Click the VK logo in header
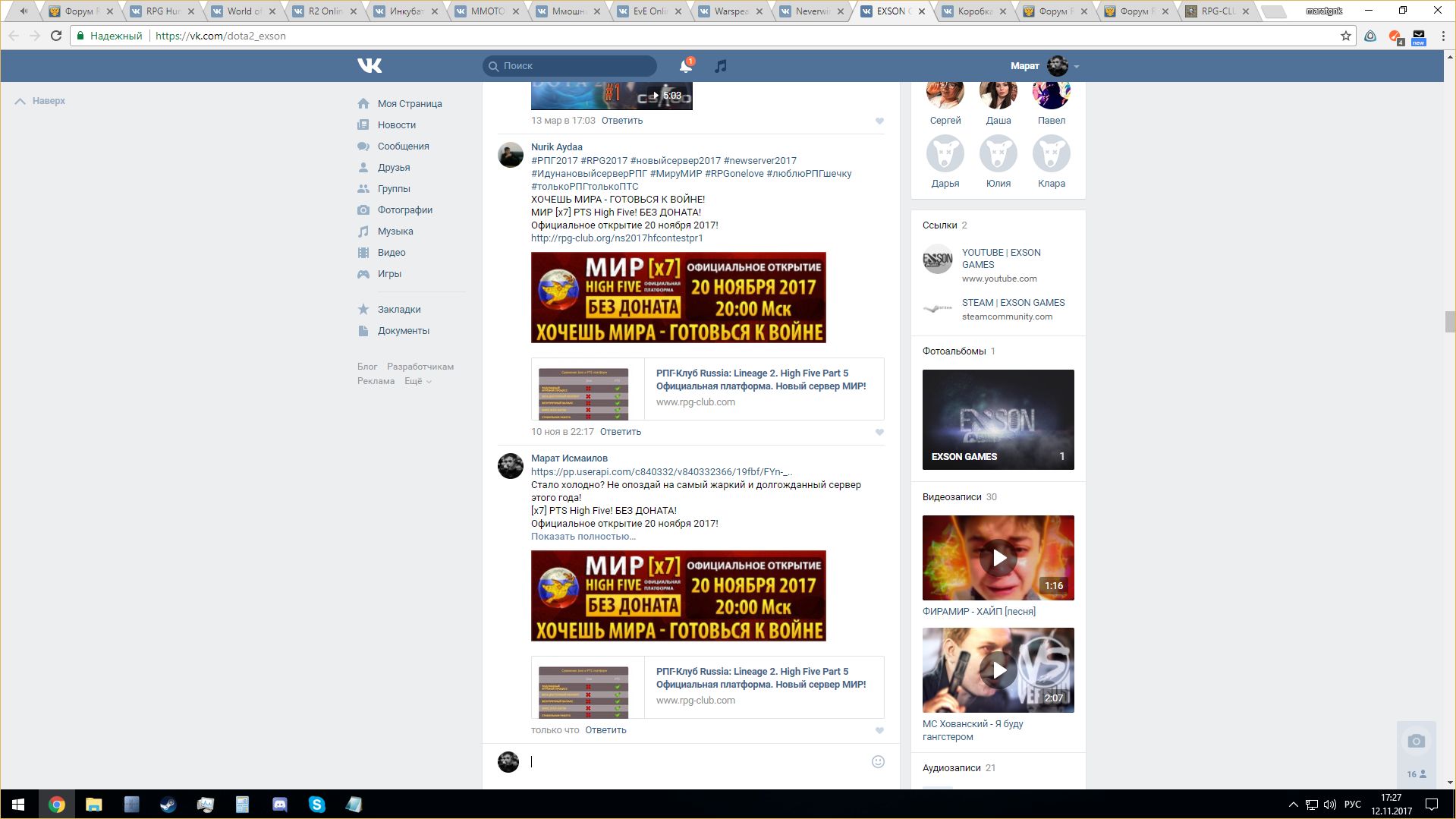 [x=370, y=66]
